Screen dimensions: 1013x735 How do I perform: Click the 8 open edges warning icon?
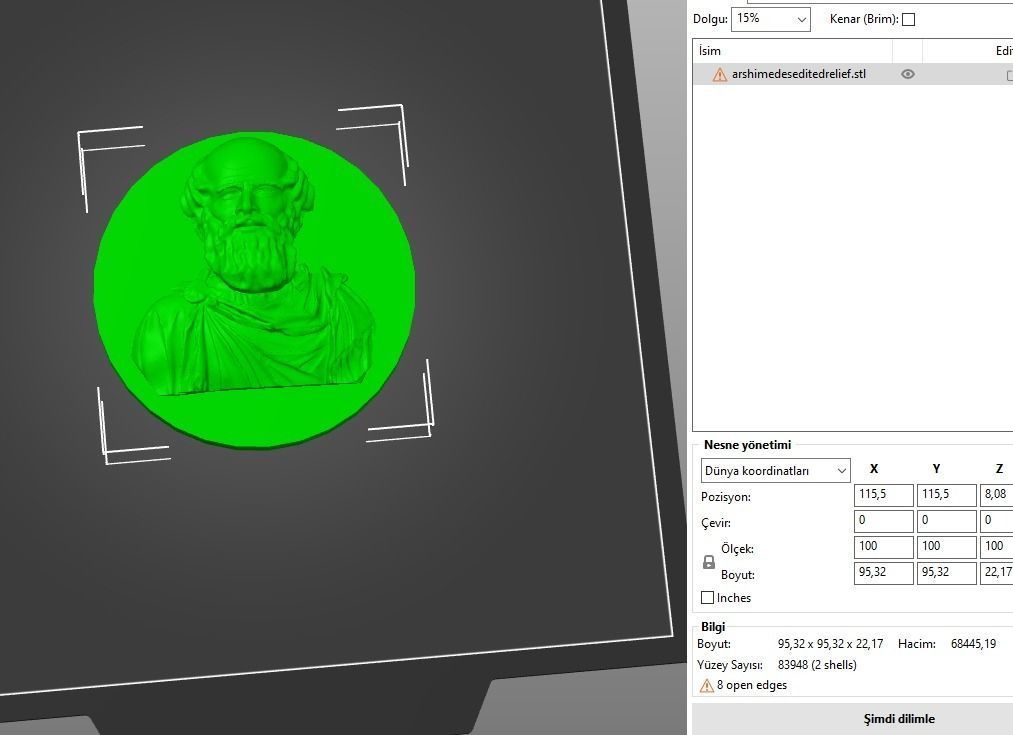coord(707,685)
